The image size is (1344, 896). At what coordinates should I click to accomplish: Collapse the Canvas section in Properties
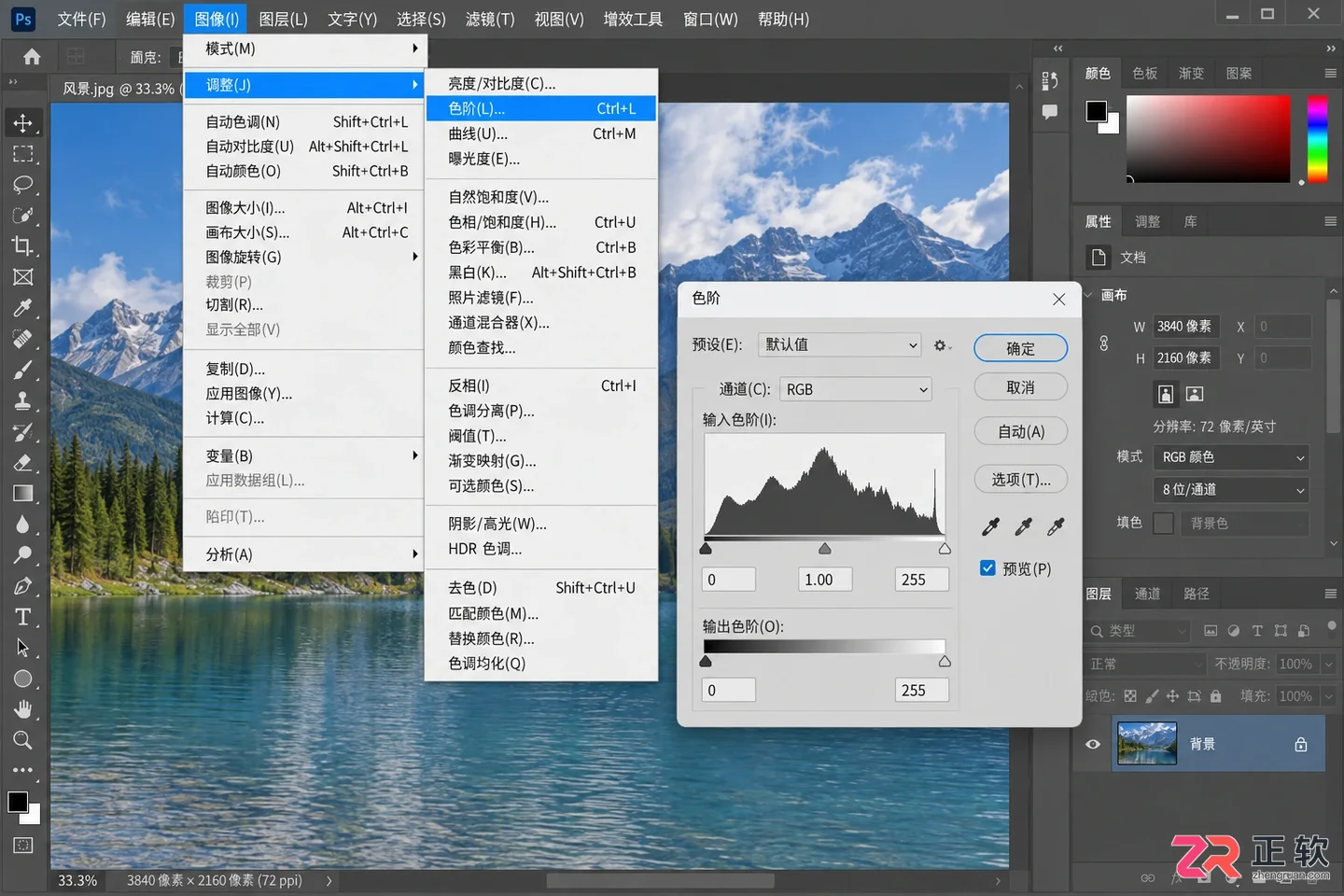[x=1088, y=295]
